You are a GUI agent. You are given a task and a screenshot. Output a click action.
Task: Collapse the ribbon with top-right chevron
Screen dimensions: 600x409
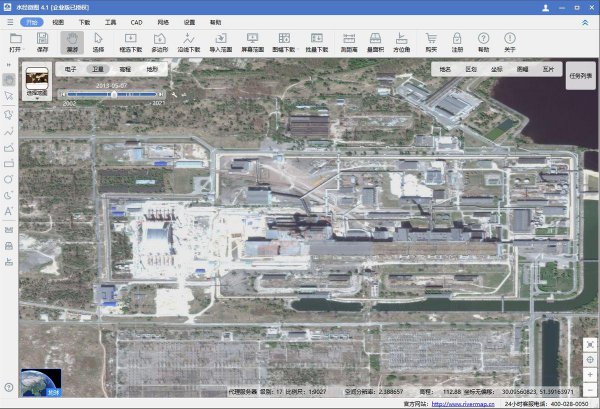[585, 20]
